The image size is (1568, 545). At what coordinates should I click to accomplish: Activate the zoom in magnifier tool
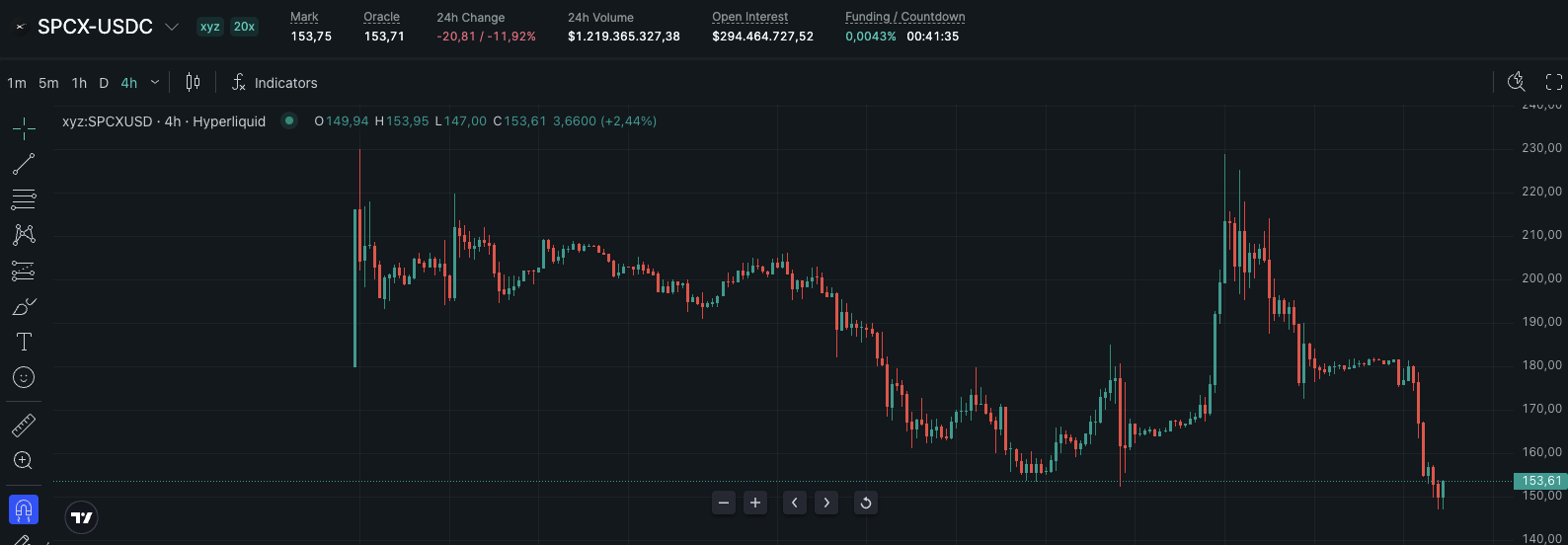24,461
